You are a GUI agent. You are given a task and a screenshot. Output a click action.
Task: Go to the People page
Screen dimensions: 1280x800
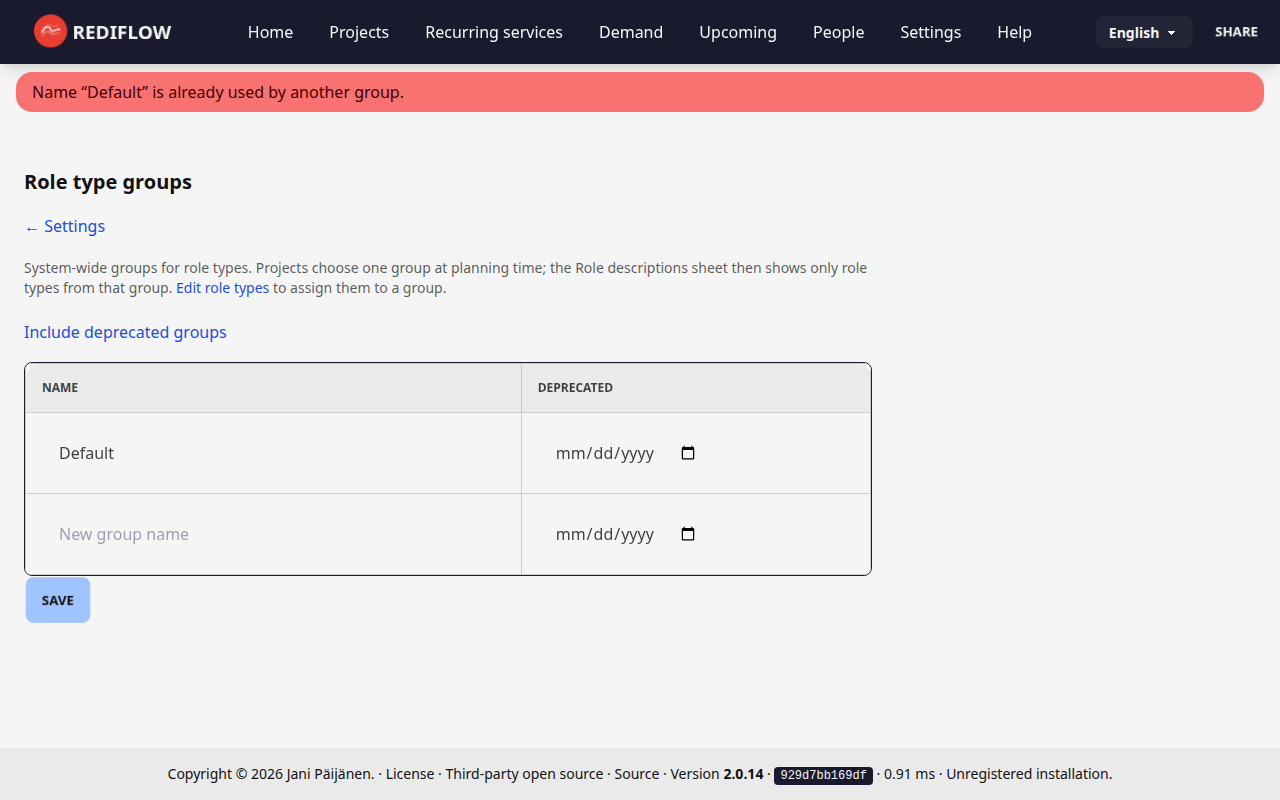coord(838,32)
